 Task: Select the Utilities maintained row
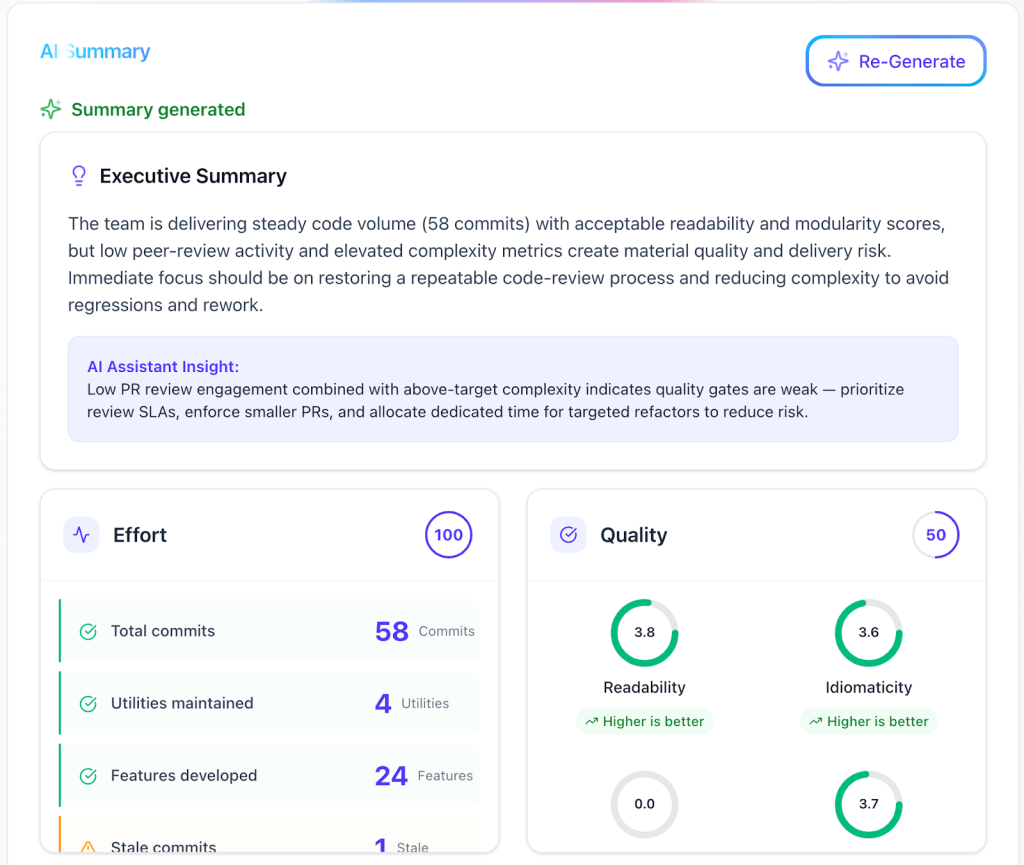(x=270, y=704)
